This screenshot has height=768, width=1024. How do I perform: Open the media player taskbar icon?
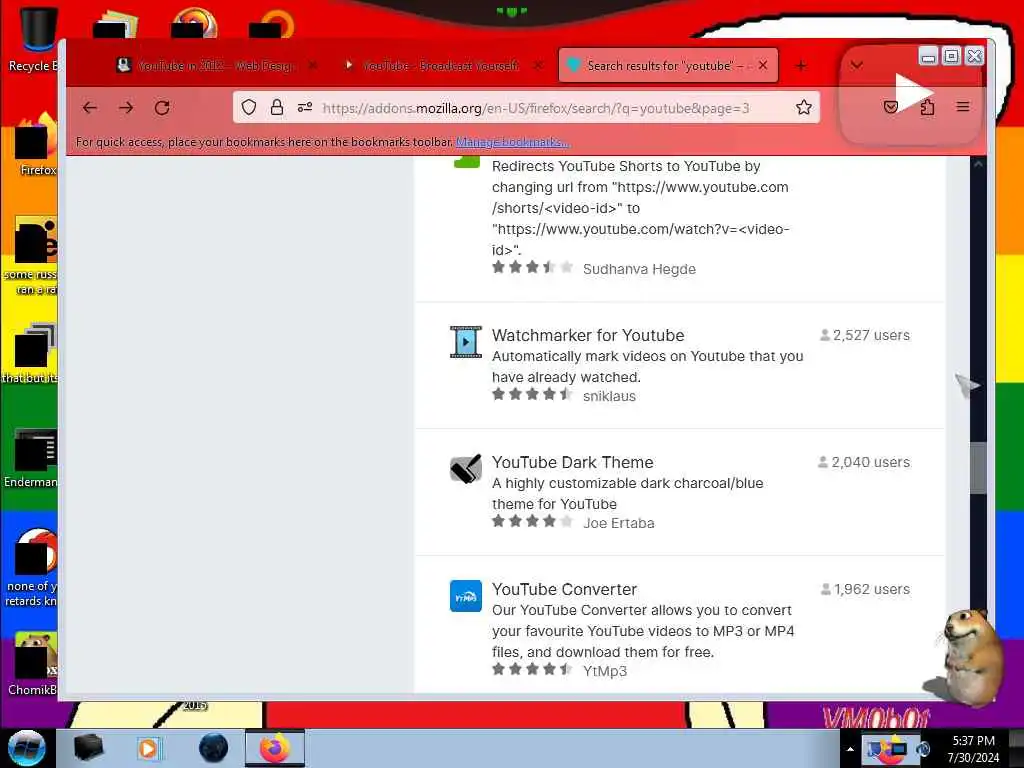pos(149,748)
